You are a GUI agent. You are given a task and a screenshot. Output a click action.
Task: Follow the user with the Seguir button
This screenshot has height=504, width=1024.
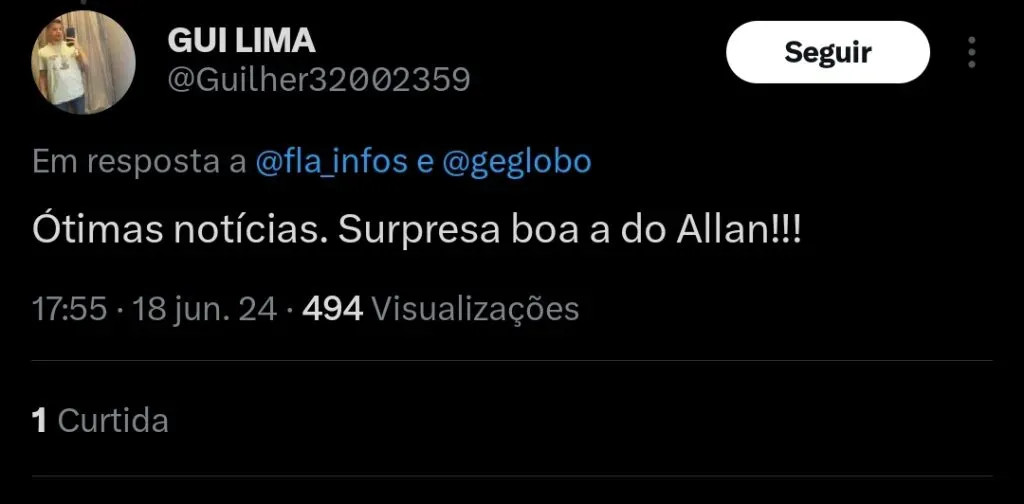(827, 52)
